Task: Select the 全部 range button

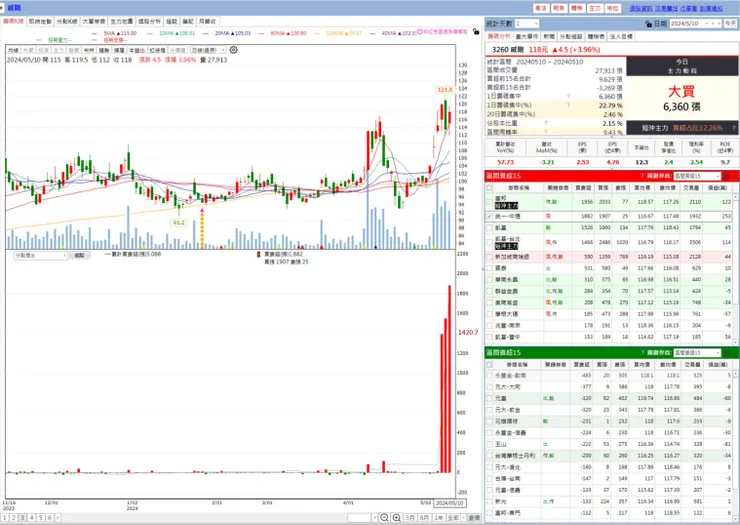Action: [x=453, y=518]
